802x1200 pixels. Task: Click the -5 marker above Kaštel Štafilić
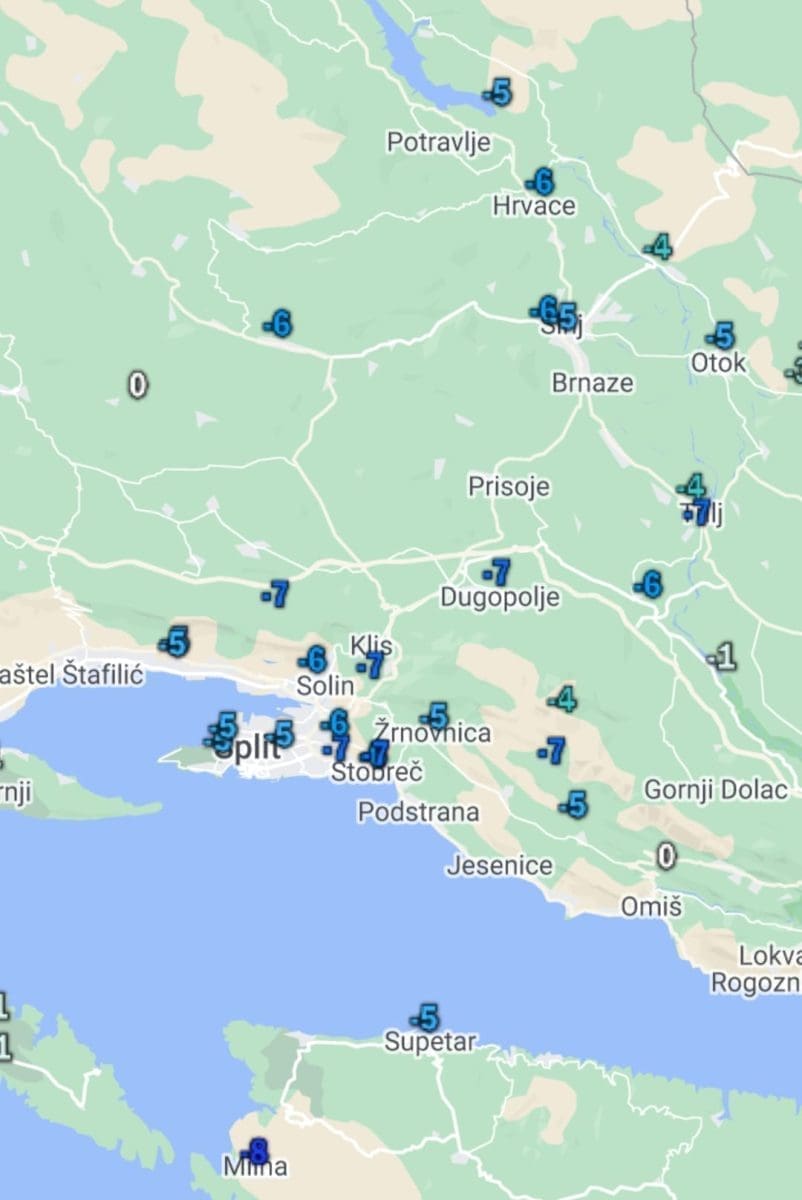click(175, 641)
